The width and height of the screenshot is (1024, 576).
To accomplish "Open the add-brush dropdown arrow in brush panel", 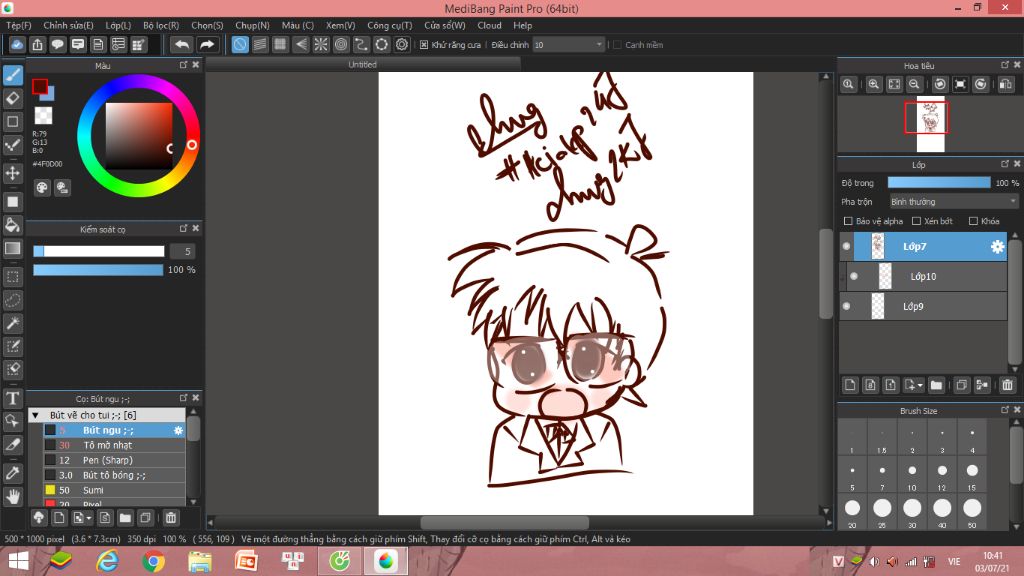I will (x=89, y=518).
